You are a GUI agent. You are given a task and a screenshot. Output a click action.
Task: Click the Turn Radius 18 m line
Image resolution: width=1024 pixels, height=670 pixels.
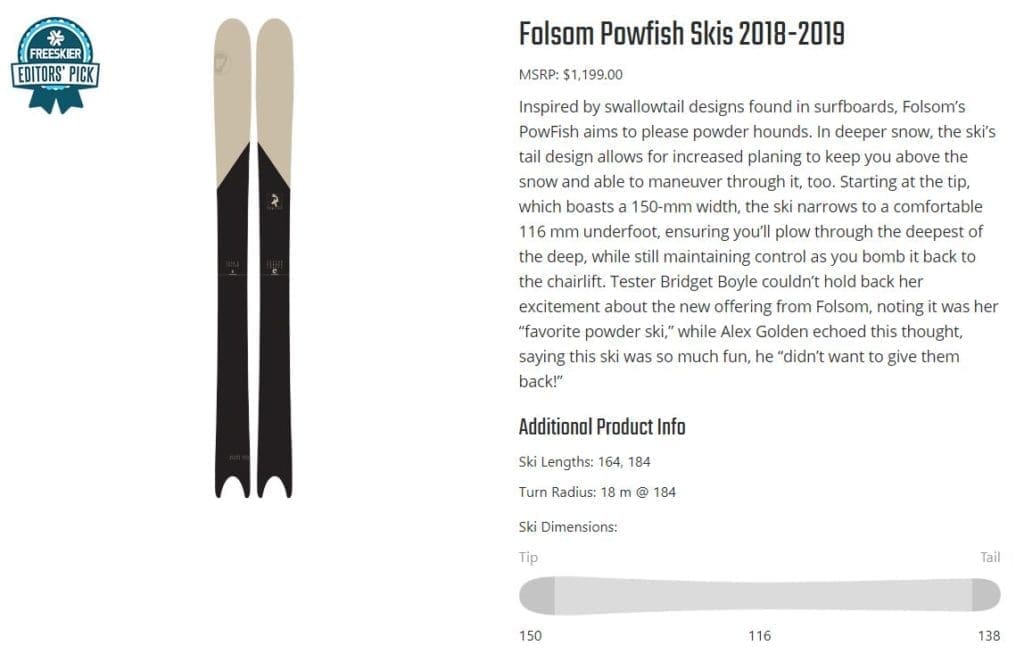(x=597, y=492)
